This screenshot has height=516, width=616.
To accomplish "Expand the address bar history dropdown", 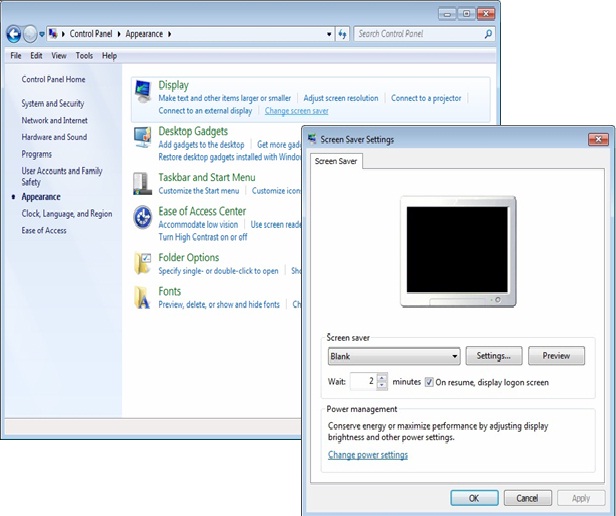I will [x=329, y=34].
